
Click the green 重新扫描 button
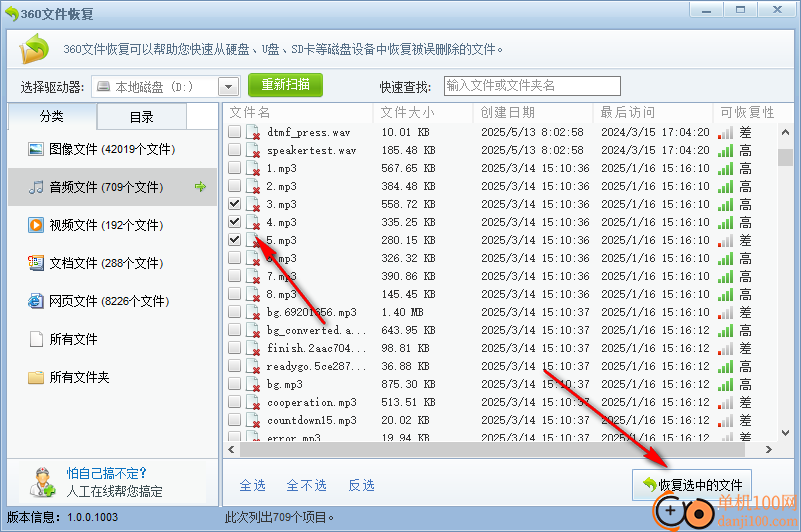pyautogui.click(x=286, y=85)
